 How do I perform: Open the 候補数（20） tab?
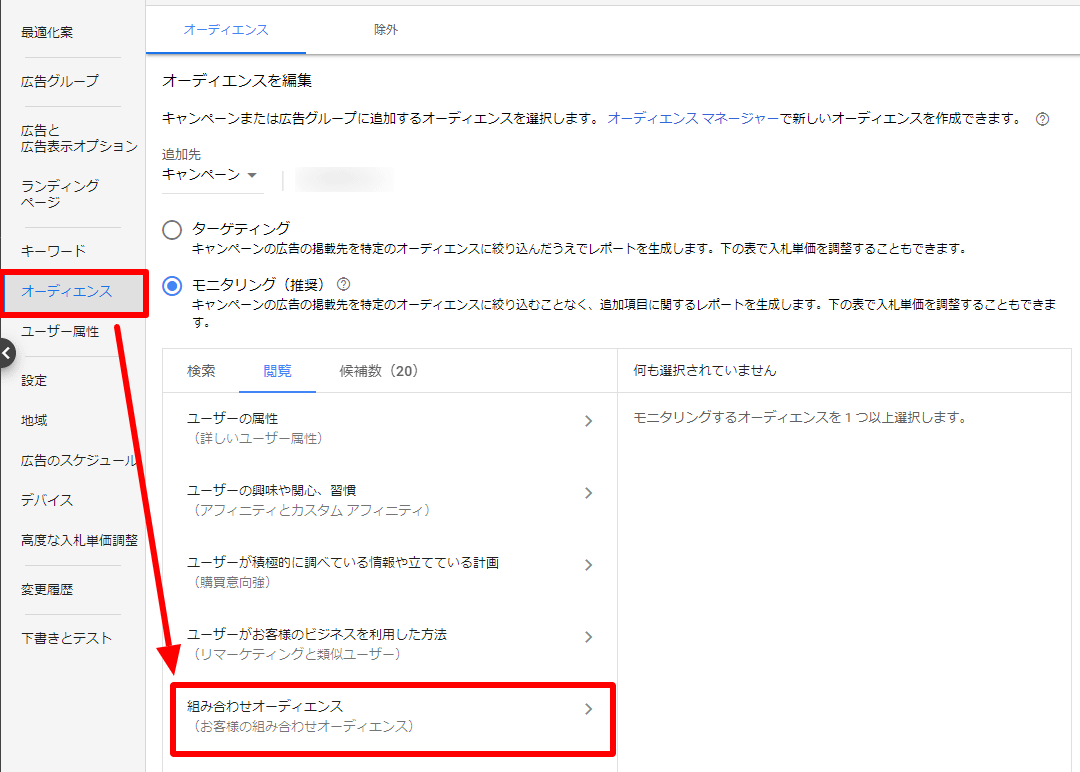pos(378,371)
